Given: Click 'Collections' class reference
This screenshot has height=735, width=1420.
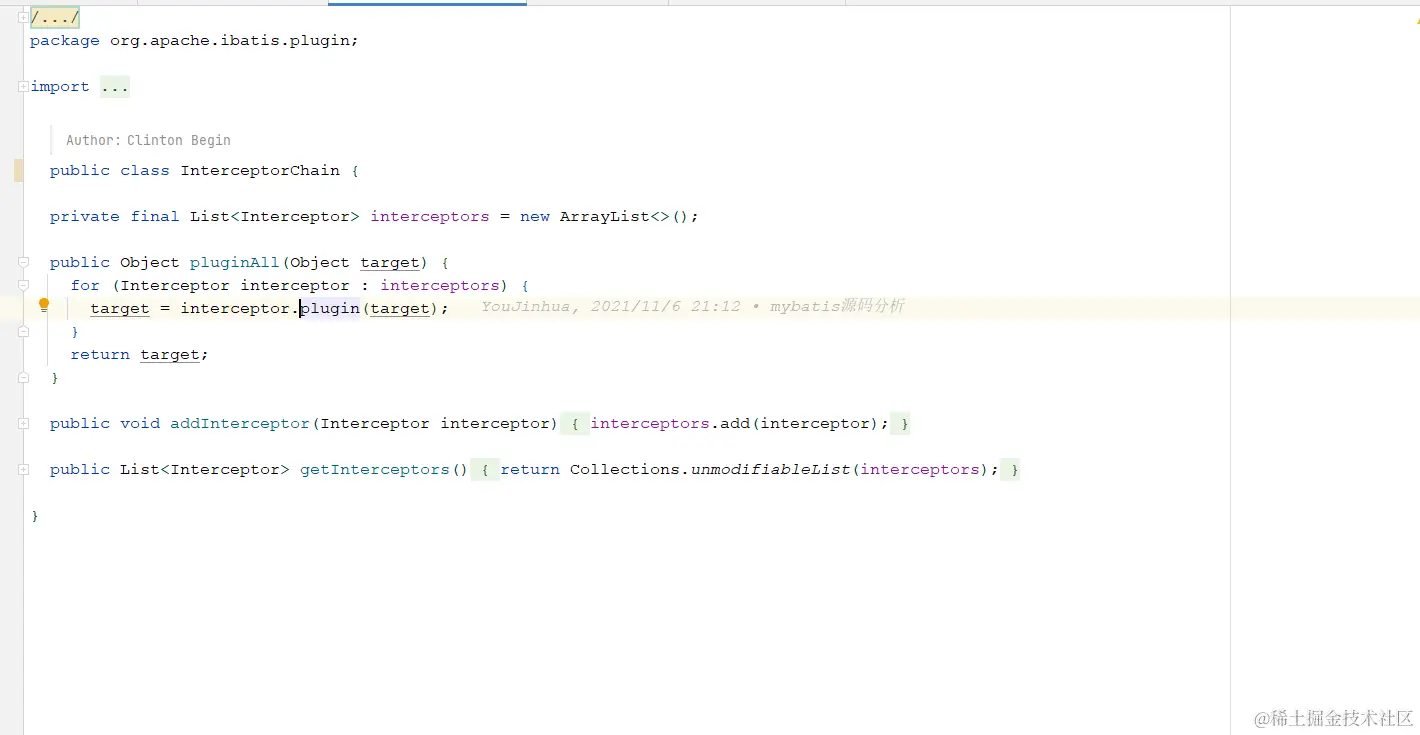Looking at the screenshot, I should click(x=625, y=470).
